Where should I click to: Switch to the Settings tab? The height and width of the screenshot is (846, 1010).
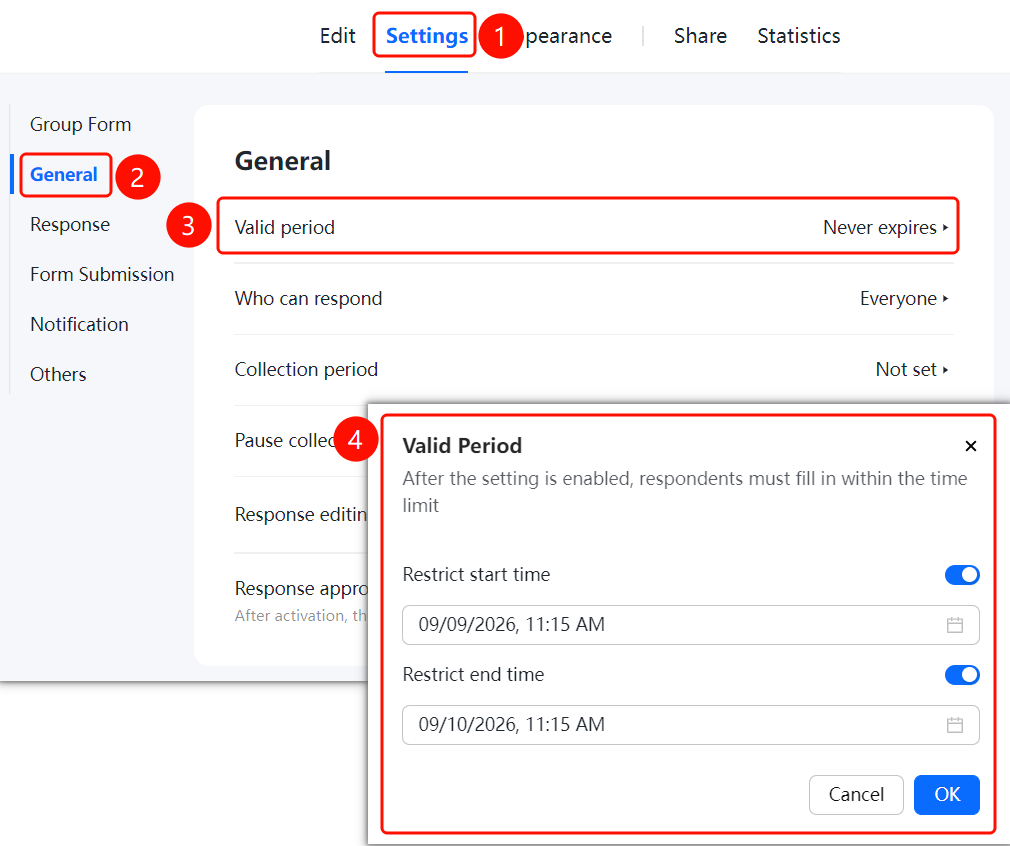pyautogui.click(x=426, y=35)
